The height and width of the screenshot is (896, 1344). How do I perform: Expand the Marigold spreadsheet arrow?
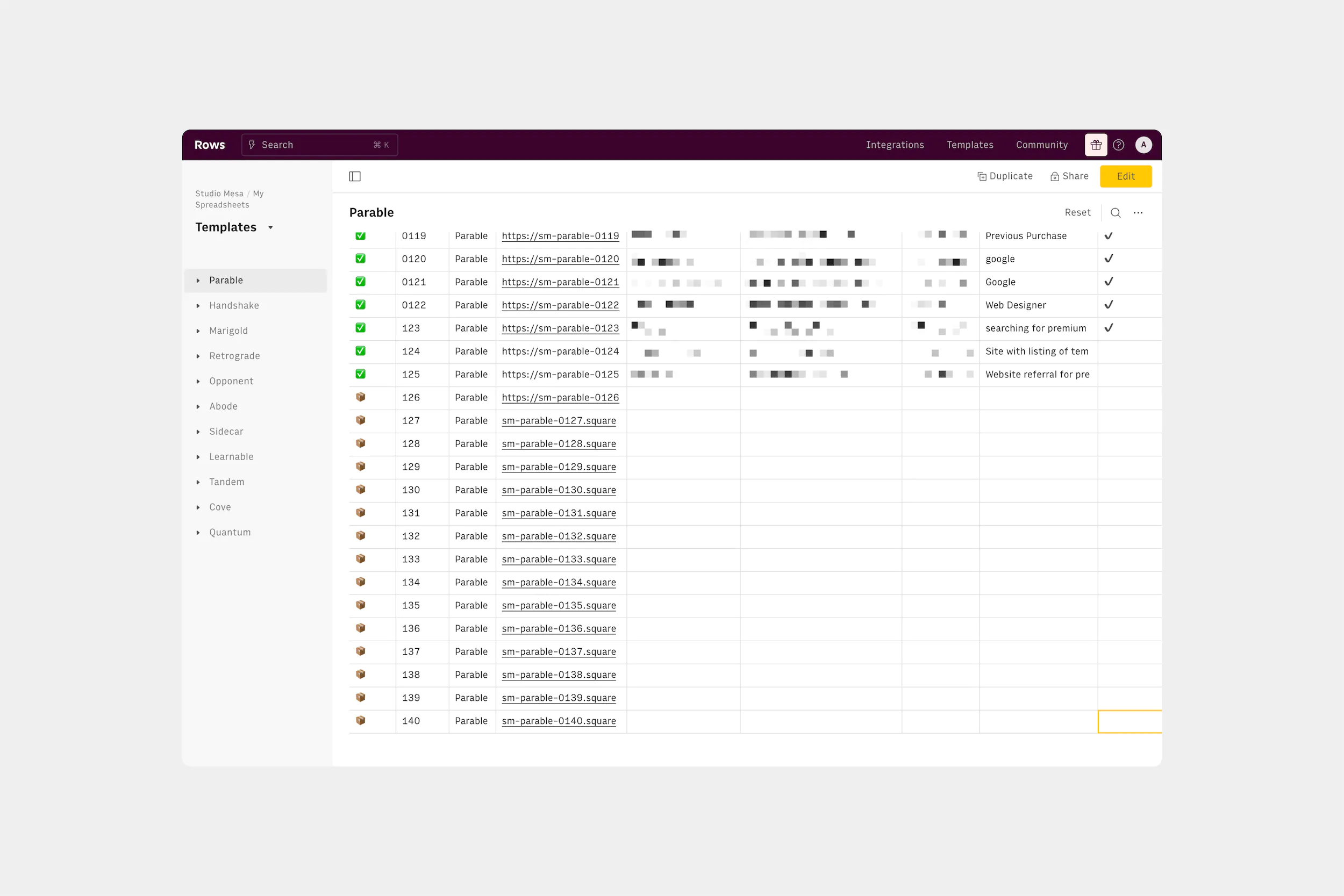tap(198, 331)
